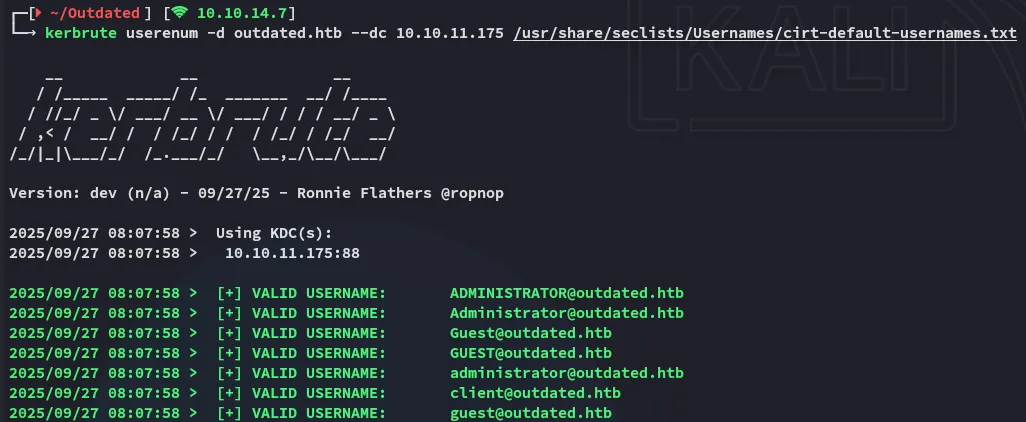This screenshot has width=1026, height=422.
Task: Click the 10.10.11.175:88 KDC entry
Action: pyautogui.click(x=292, y=253)
